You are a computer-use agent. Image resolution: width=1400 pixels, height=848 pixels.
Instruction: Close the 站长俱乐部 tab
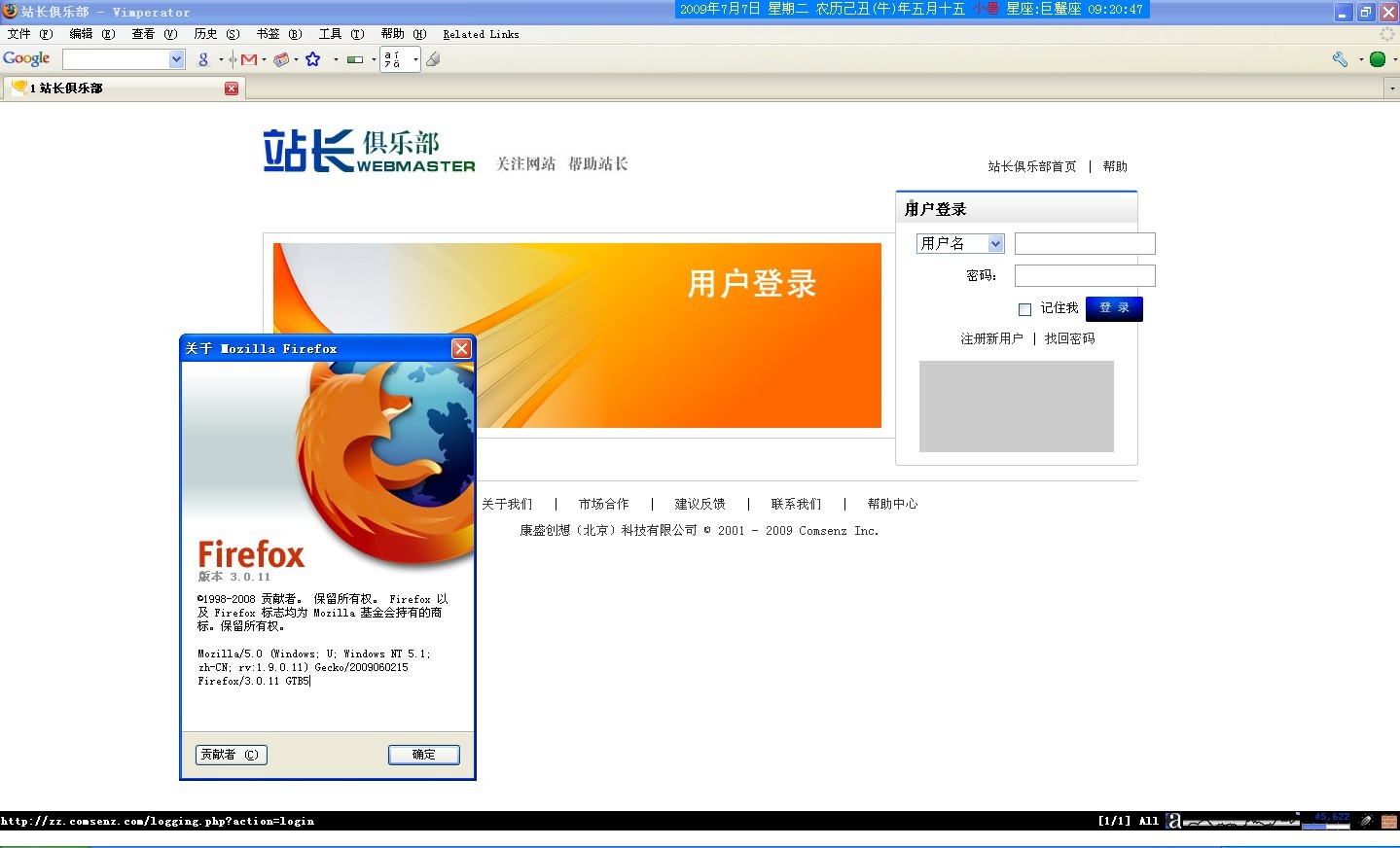232,88
